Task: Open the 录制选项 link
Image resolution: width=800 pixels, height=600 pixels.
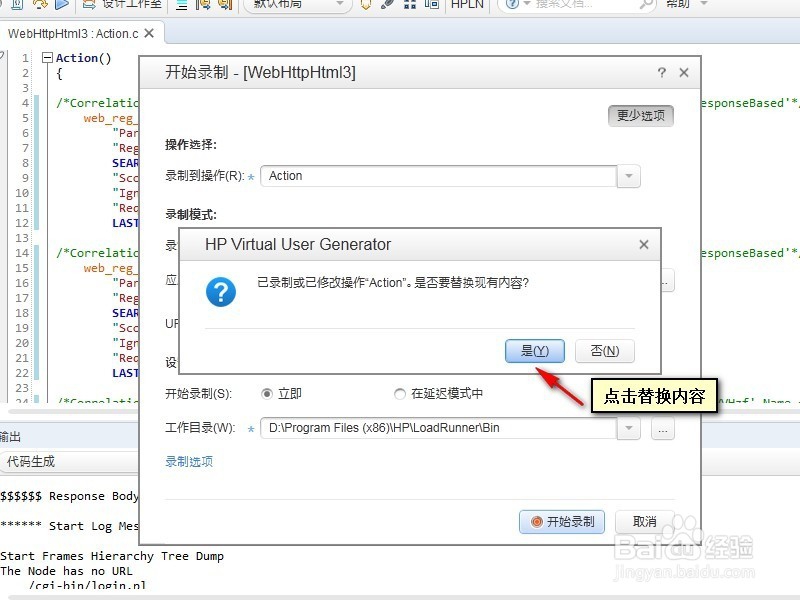Action: pos(189,462)
